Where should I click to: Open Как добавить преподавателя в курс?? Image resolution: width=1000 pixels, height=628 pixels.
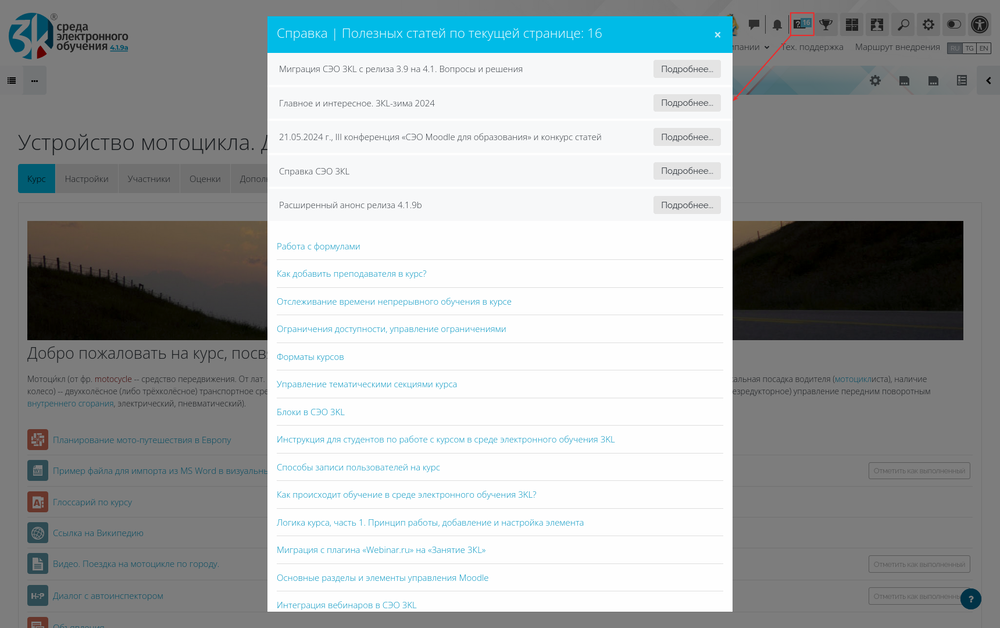(351, 274)
